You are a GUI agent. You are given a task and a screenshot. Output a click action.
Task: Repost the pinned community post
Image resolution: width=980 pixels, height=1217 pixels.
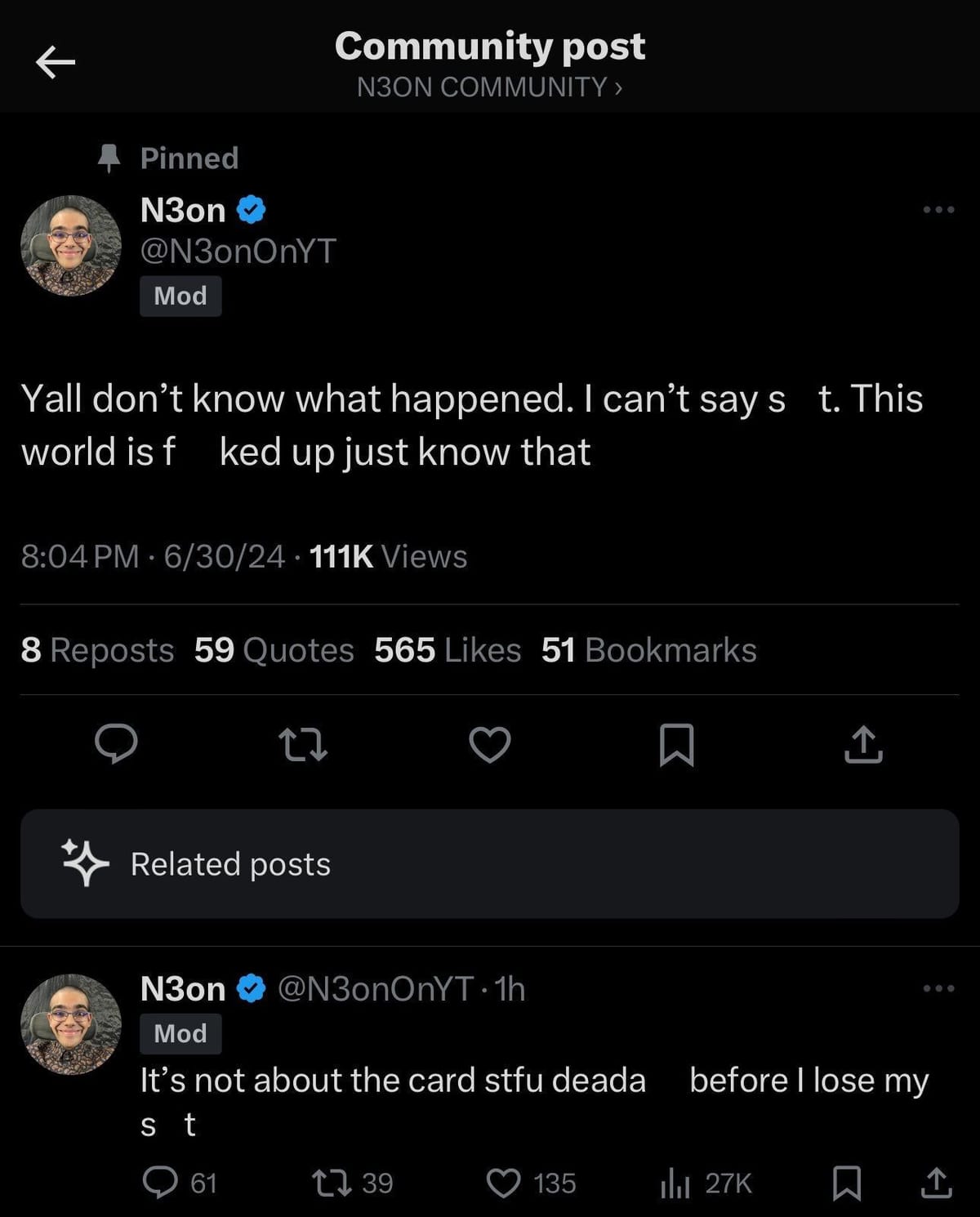[303, 744]
